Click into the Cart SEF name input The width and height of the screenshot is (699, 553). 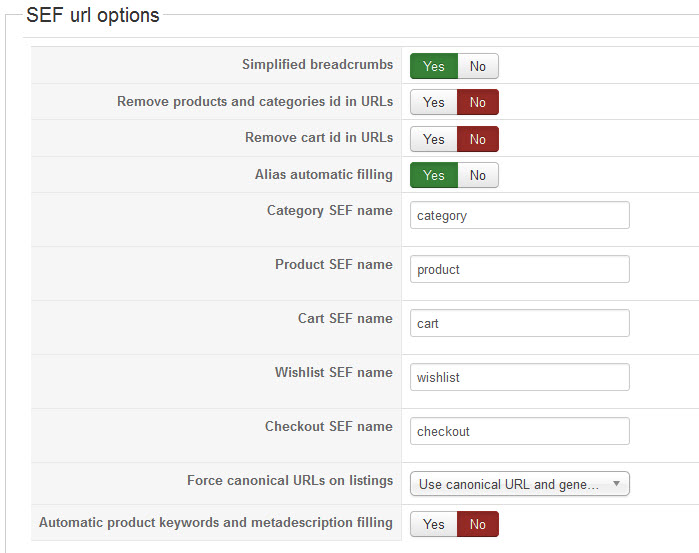click(x=519, y=323)
